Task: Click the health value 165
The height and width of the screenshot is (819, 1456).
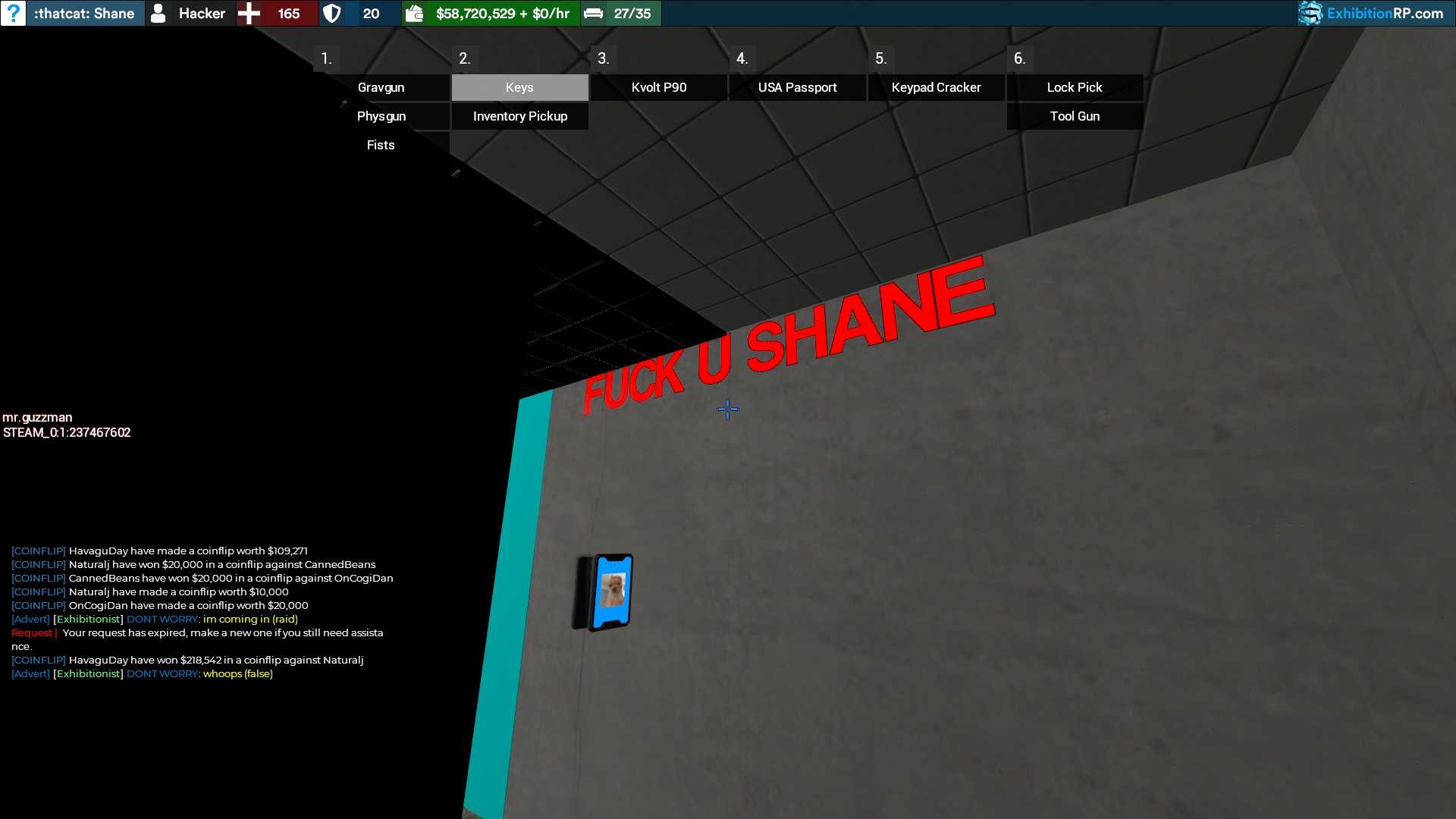Action: pos(288,13)
